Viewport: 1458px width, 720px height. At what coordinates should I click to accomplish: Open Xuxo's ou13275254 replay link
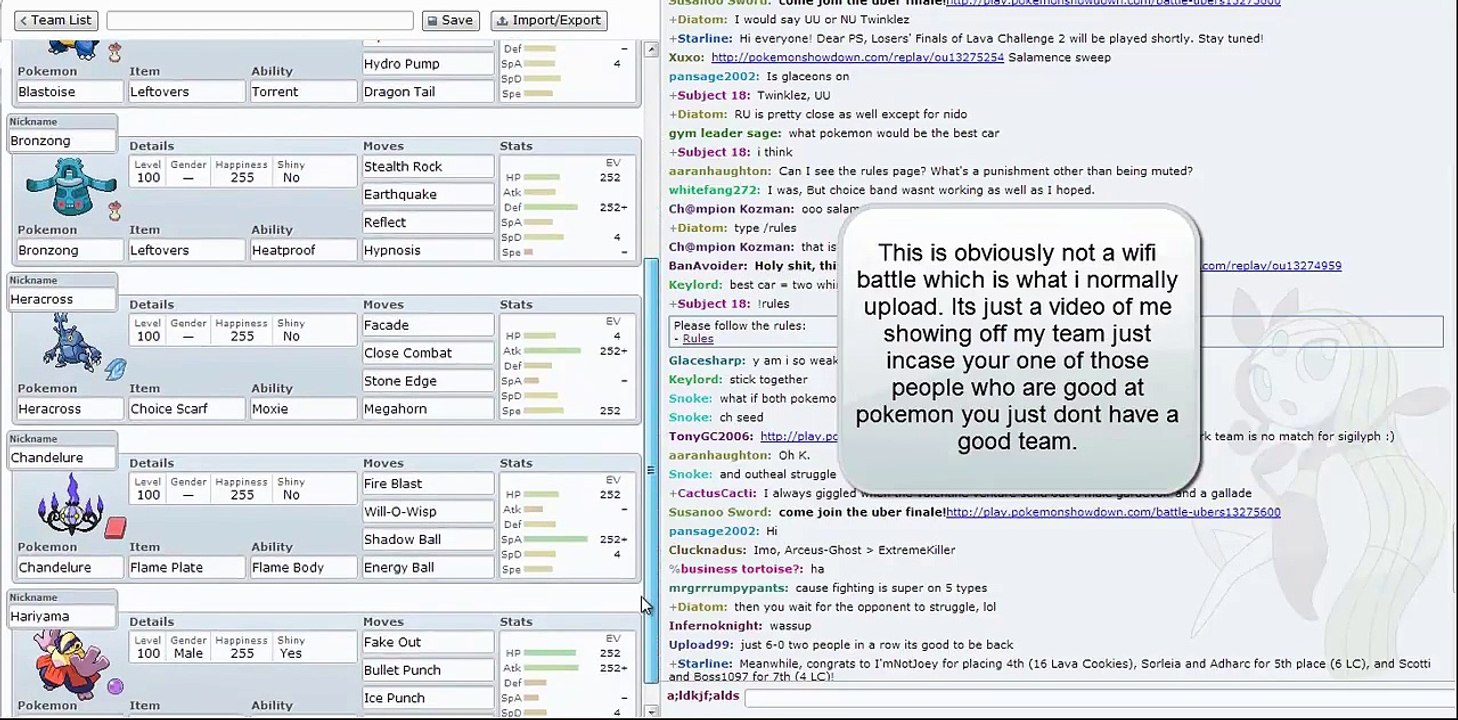pos(857,58)
